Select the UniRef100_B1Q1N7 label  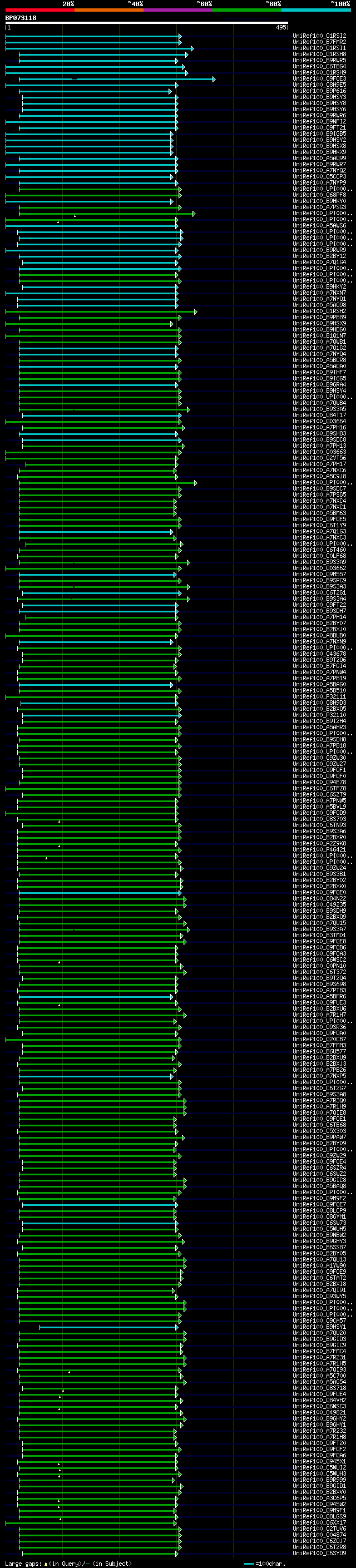[319, 336]
